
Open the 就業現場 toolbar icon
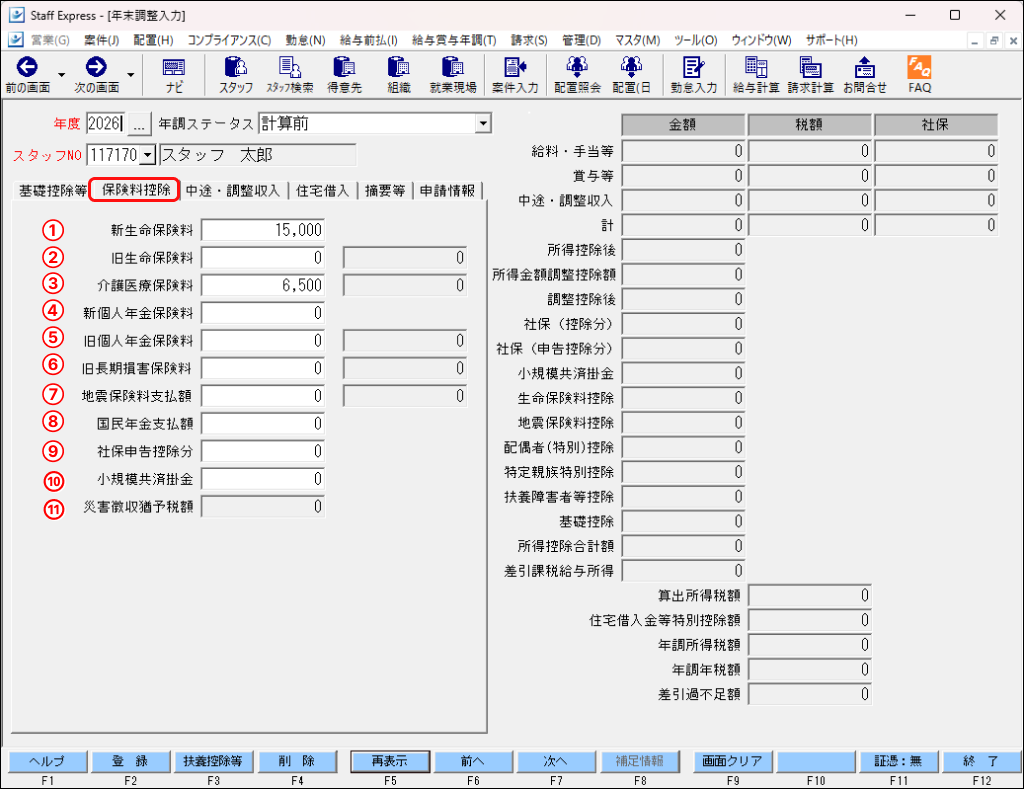tap(453, 74)
